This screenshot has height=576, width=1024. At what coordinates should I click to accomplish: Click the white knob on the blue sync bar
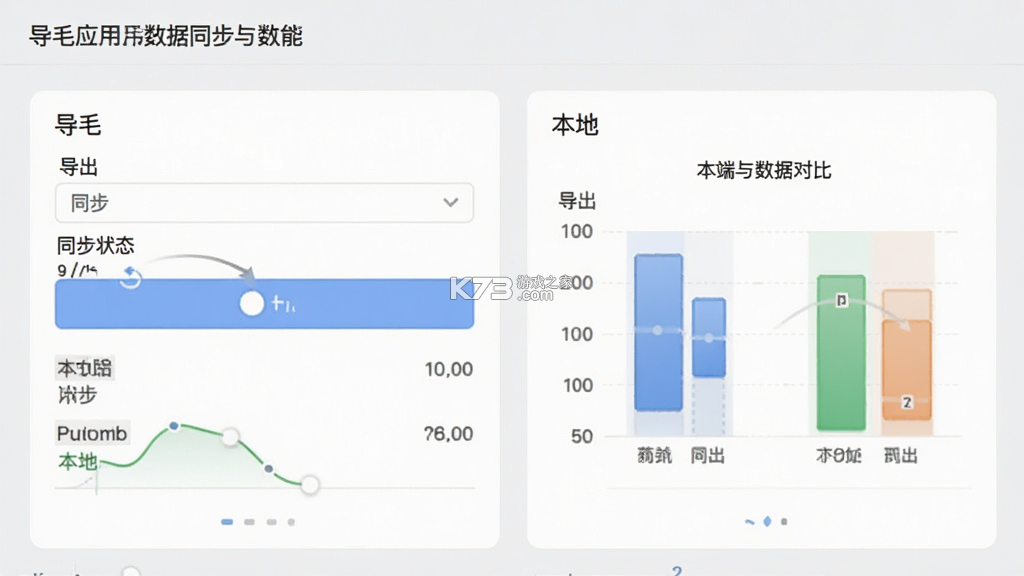point(251,304)
